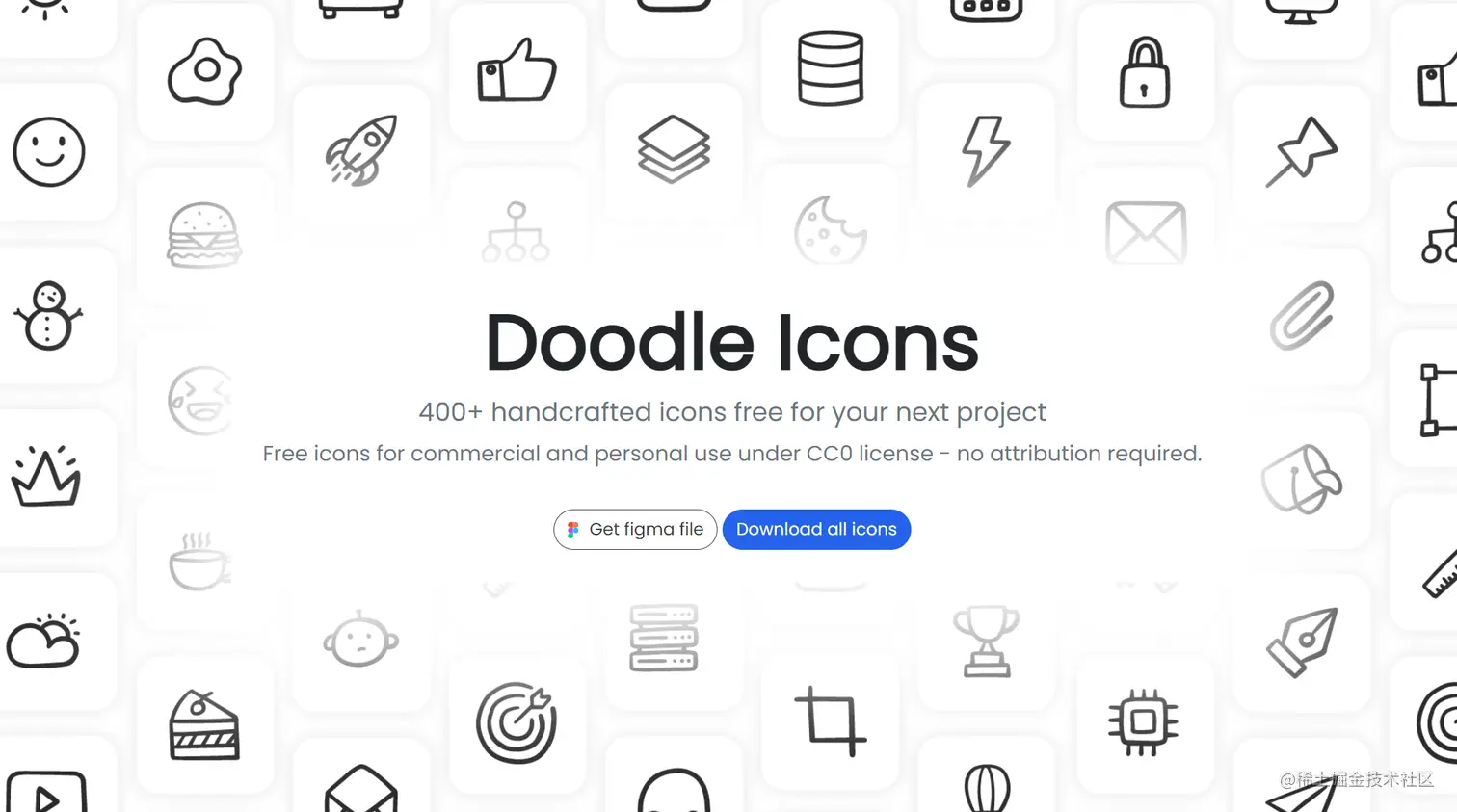Pick the thumbs up icon

517,70
